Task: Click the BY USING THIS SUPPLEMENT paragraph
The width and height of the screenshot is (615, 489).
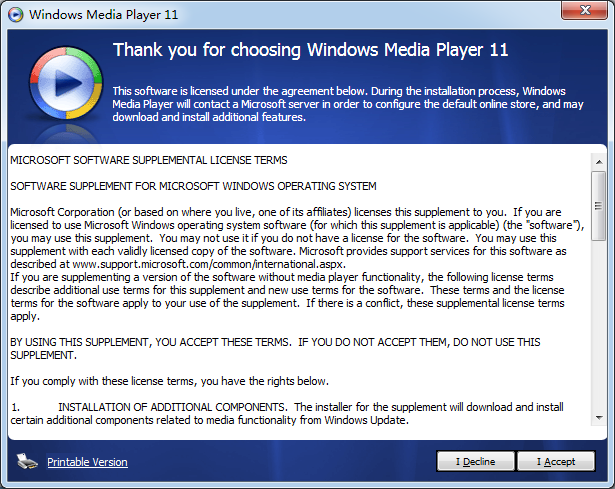Action: (275, 348)
